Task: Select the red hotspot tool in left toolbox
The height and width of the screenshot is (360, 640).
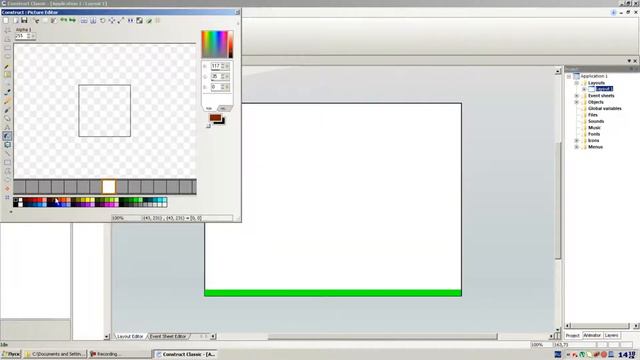Action: [7, 189]
